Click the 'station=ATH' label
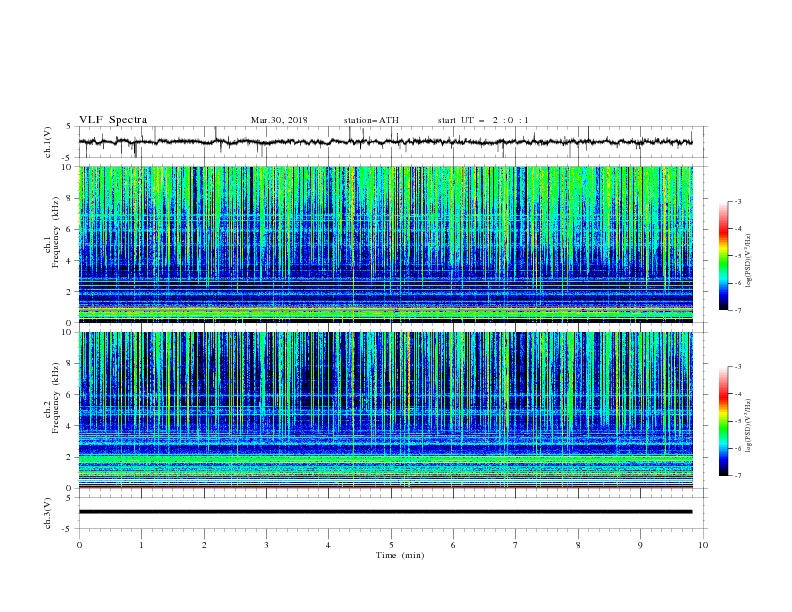792x612 pixels. tap(371, 120)
